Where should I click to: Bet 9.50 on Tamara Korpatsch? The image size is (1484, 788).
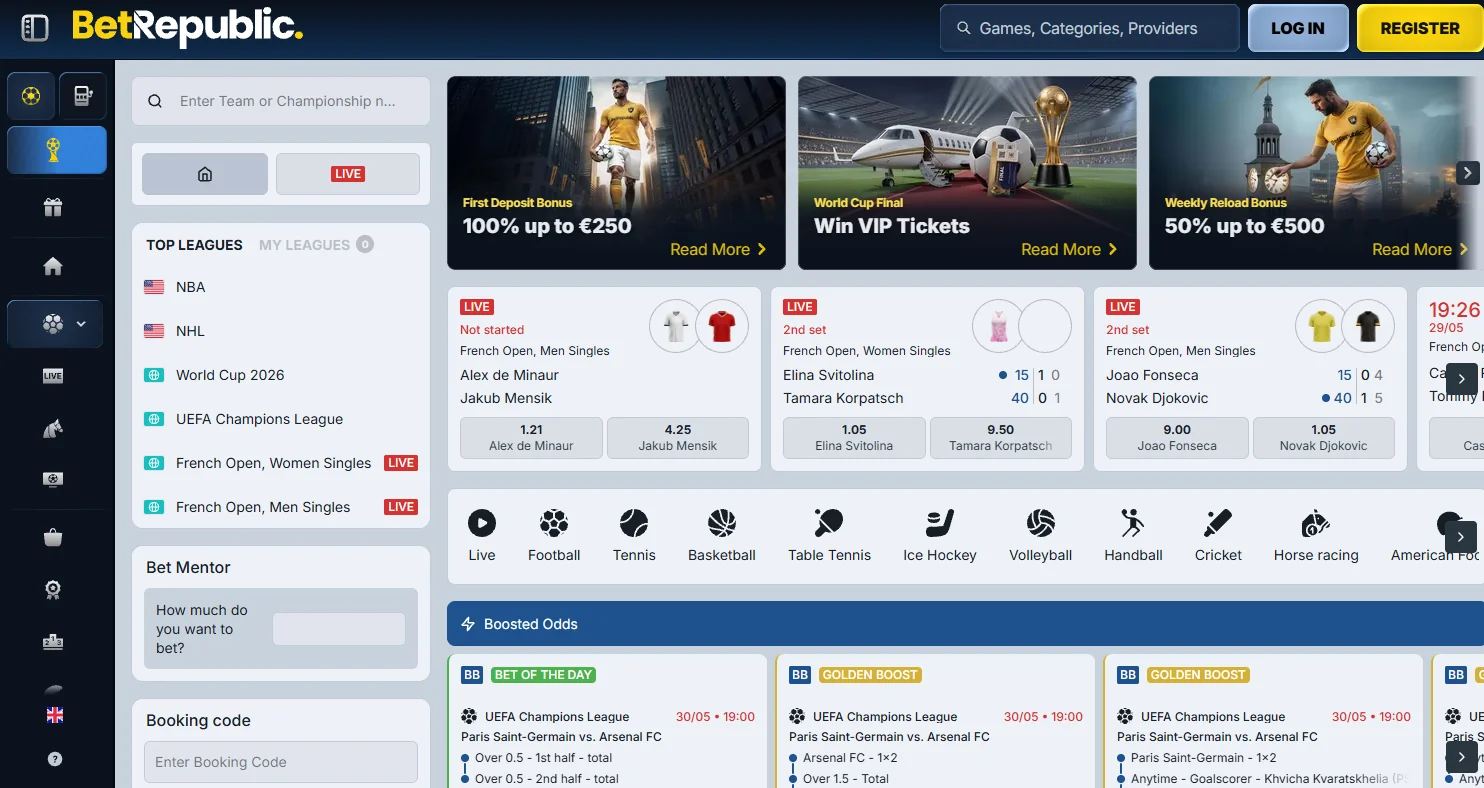pyautogui.click(x=1001, y=437)
